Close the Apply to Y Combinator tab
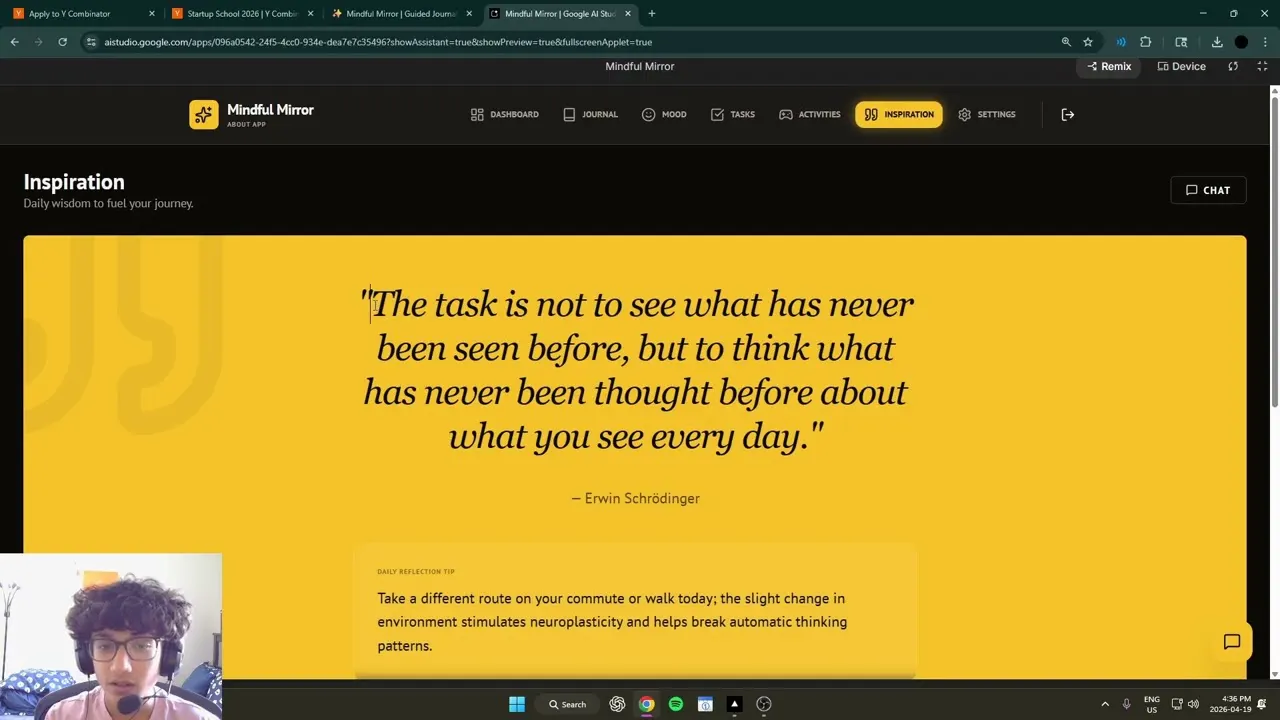Screen dimensions: 1280x720 [152, 14]
